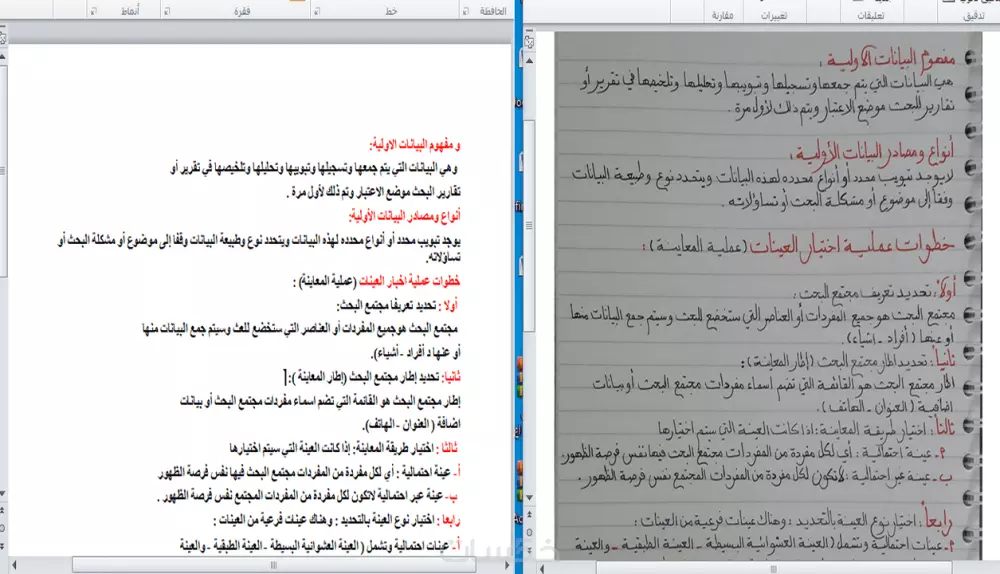Click the Select Browse Object button below the right vertical scrollbar
The width and height of the screenshot is (1000, 574).
click(529, 533)
